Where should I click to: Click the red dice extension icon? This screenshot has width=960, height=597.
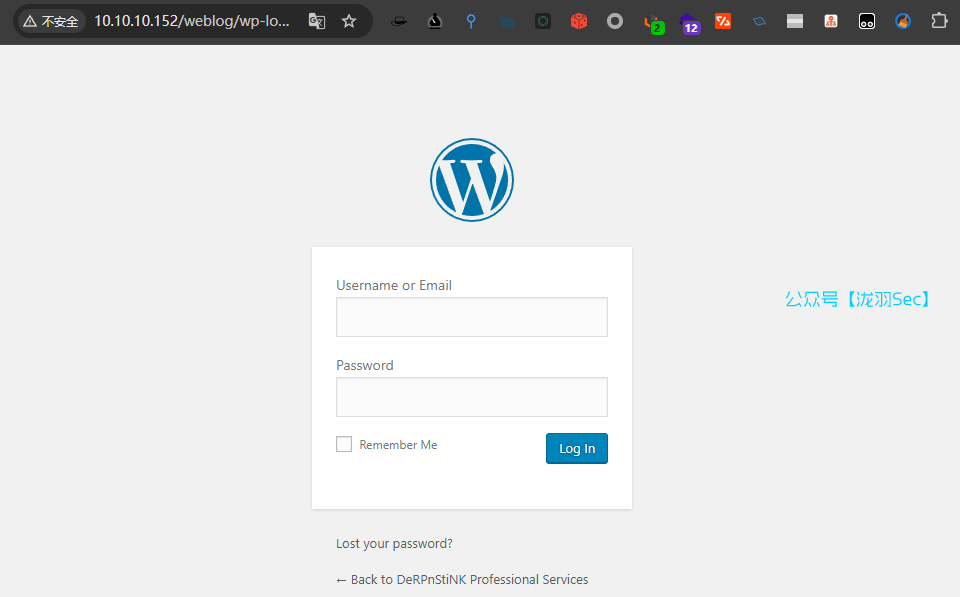click(x=579, y=21)
